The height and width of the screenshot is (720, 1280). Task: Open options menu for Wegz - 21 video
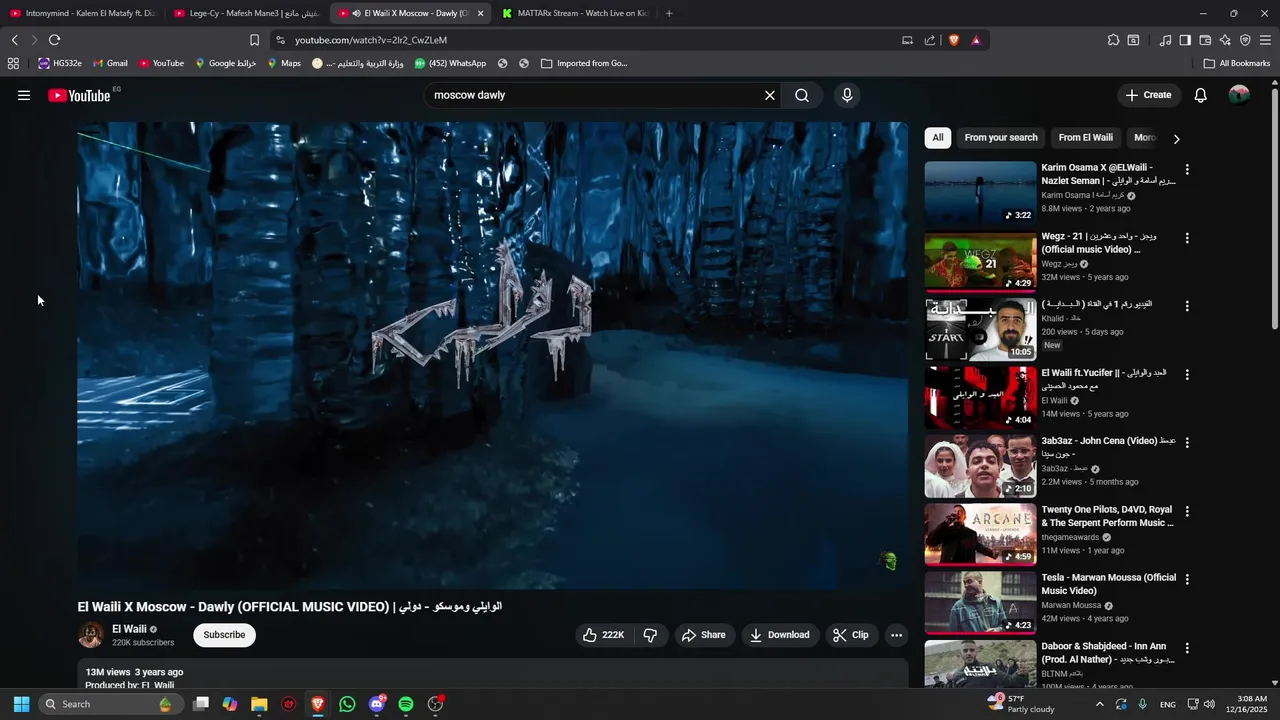tap(1187, 238)
